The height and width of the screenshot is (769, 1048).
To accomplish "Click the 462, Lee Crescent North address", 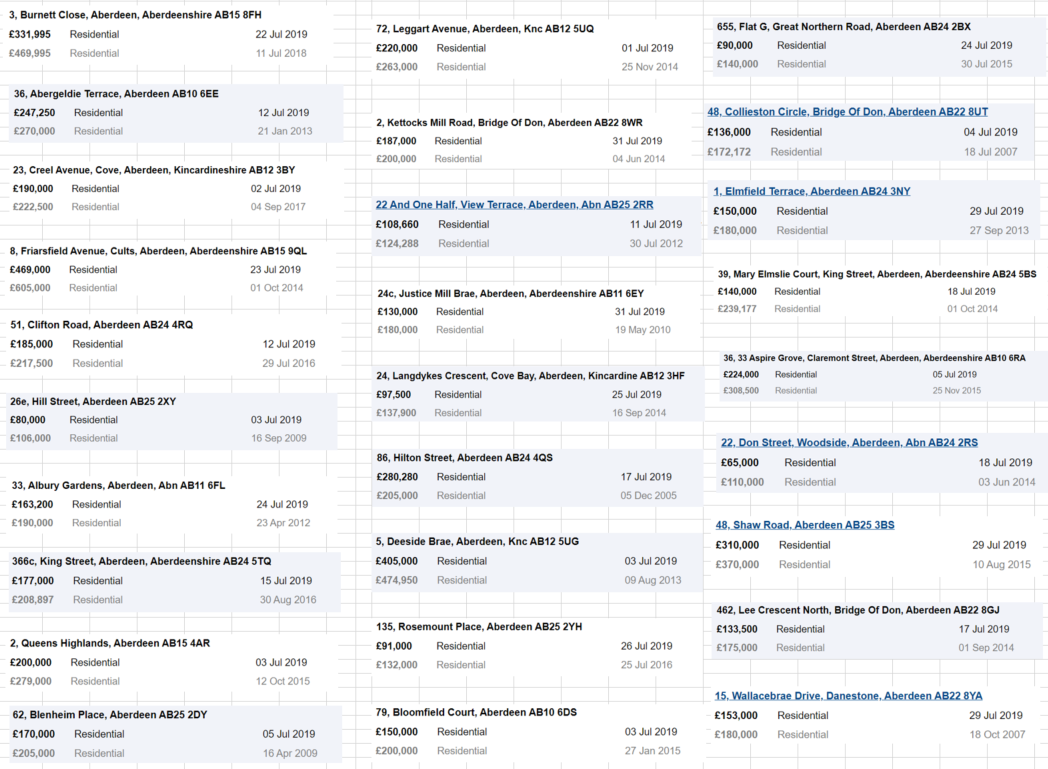I will (x=858, y=610).
